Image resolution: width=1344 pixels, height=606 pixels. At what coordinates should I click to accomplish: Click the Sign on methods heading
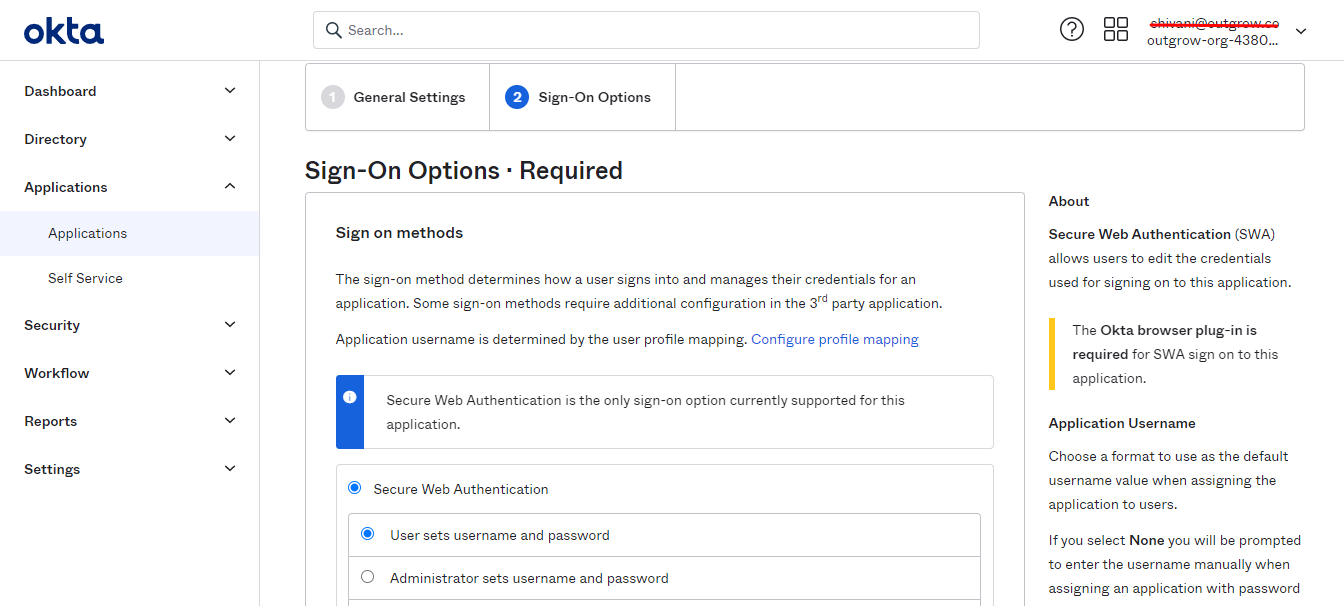(x=399, y=233)
